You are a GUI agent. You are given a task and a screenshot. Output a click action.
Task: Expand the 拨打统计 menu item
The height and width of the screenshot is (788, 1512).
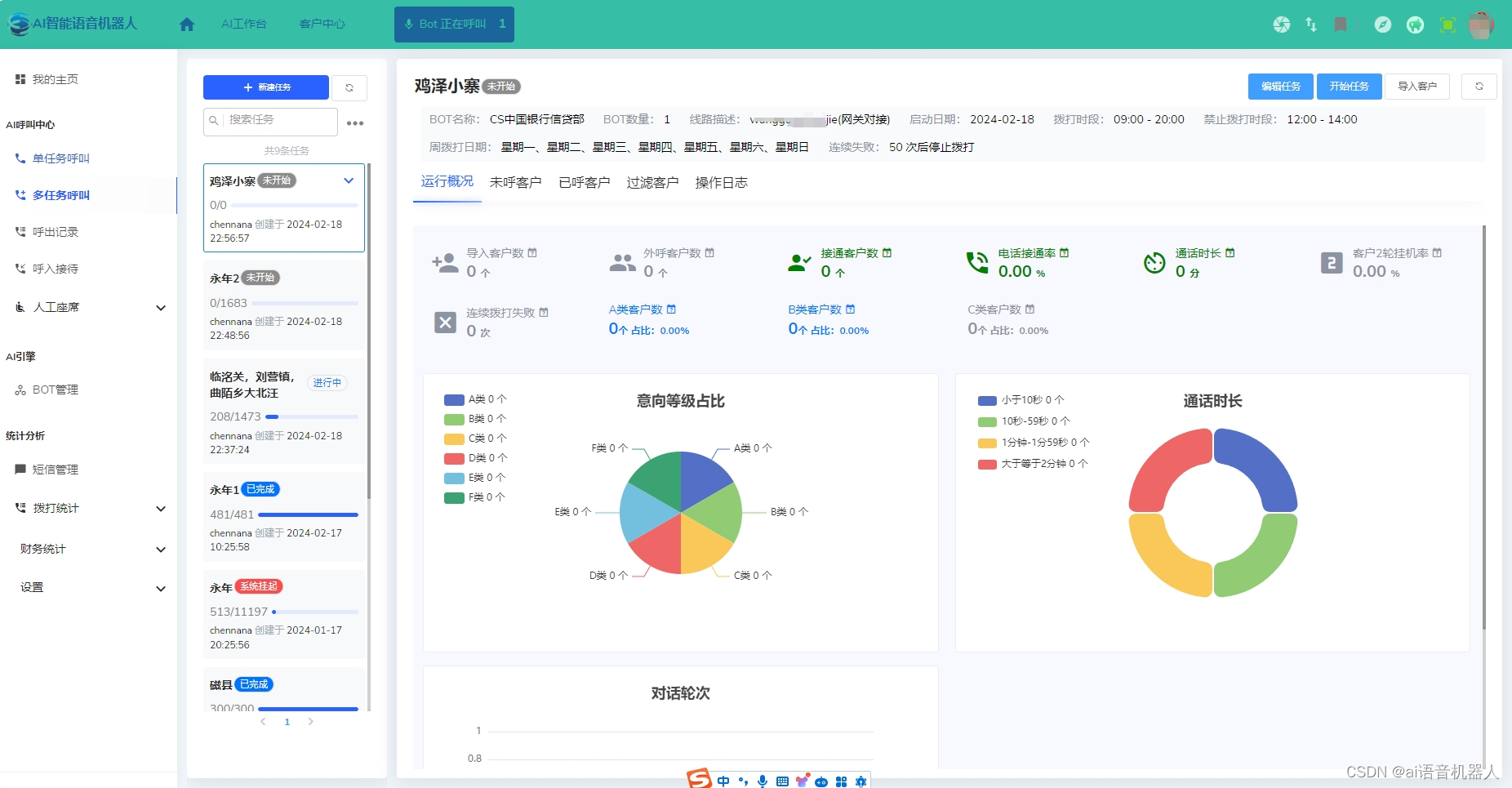(x=88, y=508)
